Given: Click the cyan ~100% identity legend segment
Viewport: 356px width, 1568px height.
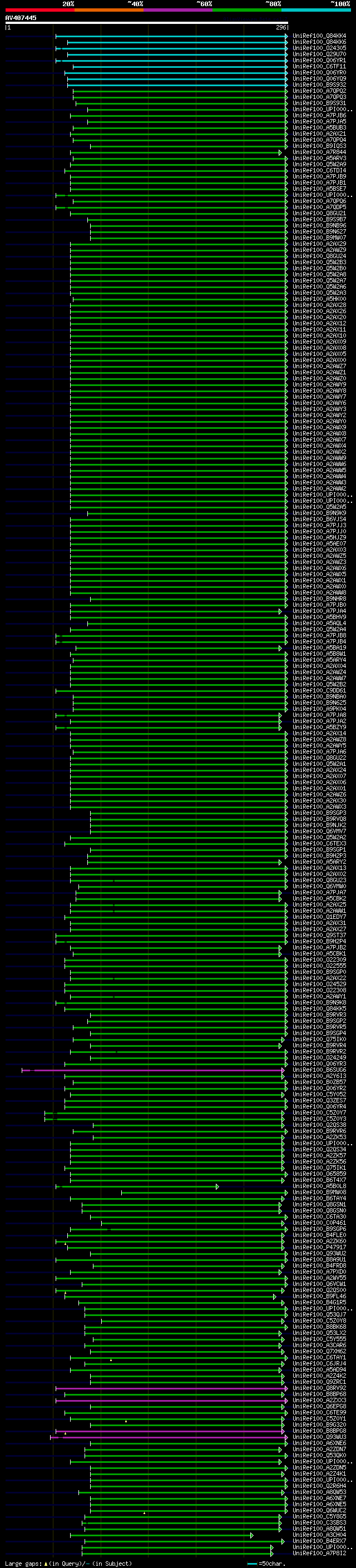Looking at the screenshot, I should (316, 10).
